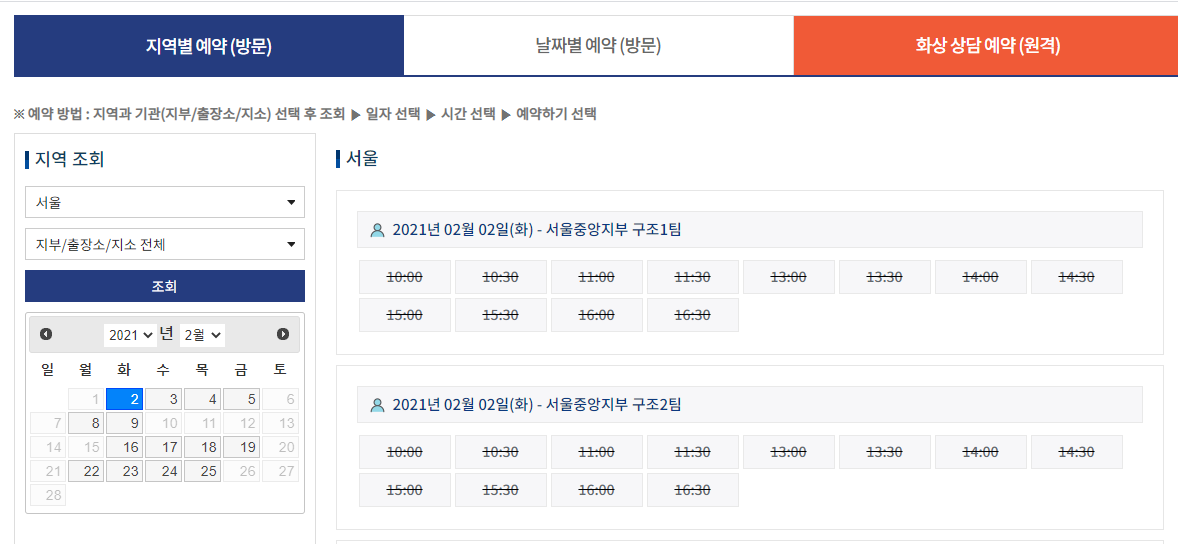Screen dimensions: 1178x544
Task: Click 13:30 slot for 구조2팀
Action: tap(885, 452)
